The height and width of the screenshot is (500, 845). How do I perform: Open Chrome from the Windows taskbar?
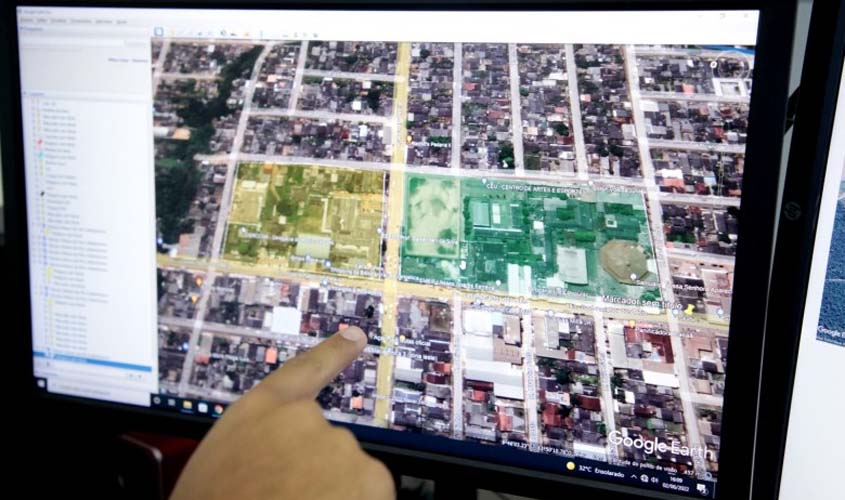219,409
